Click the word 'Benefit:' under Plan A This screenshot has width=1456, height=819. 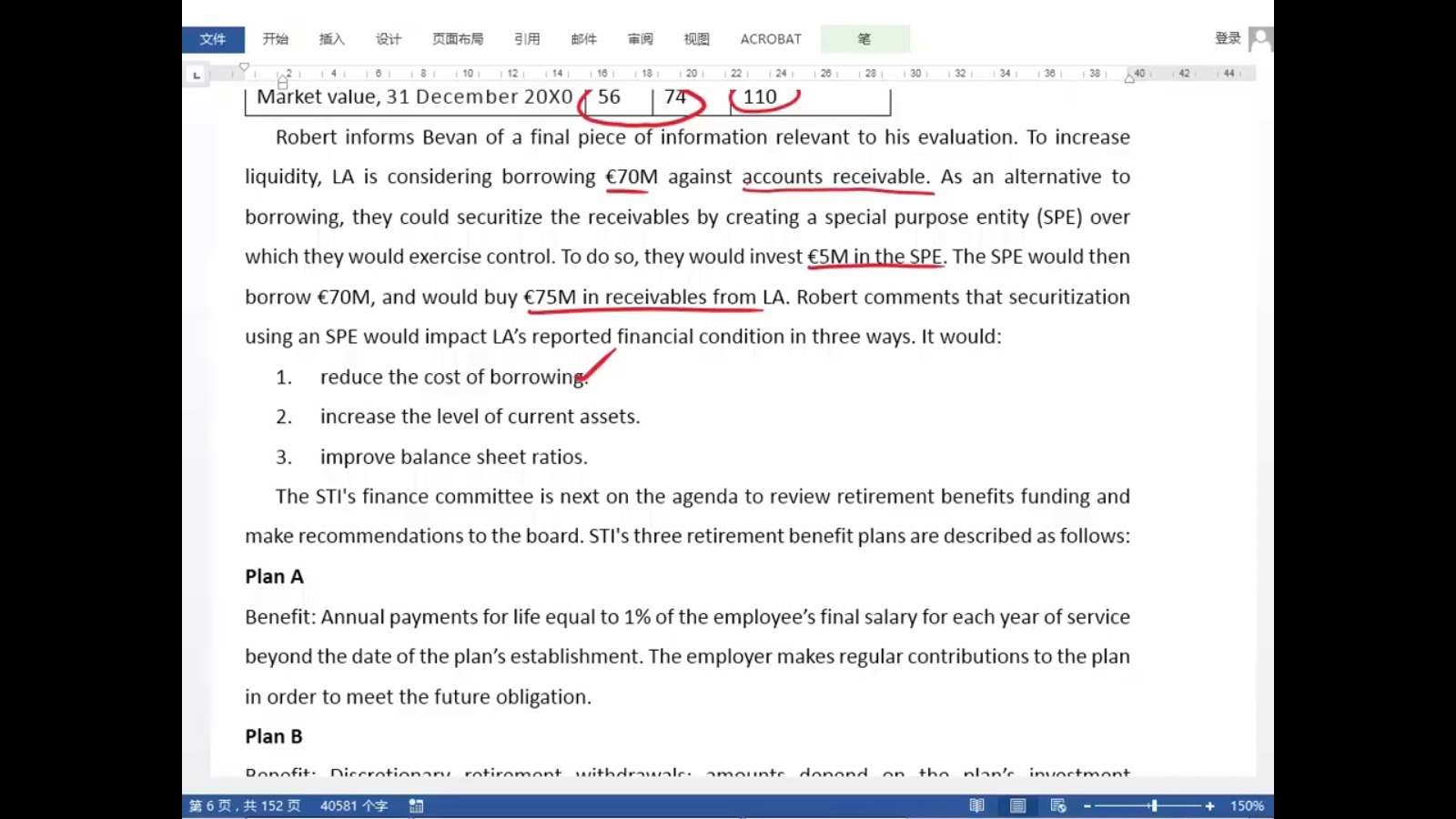(280, 617)
